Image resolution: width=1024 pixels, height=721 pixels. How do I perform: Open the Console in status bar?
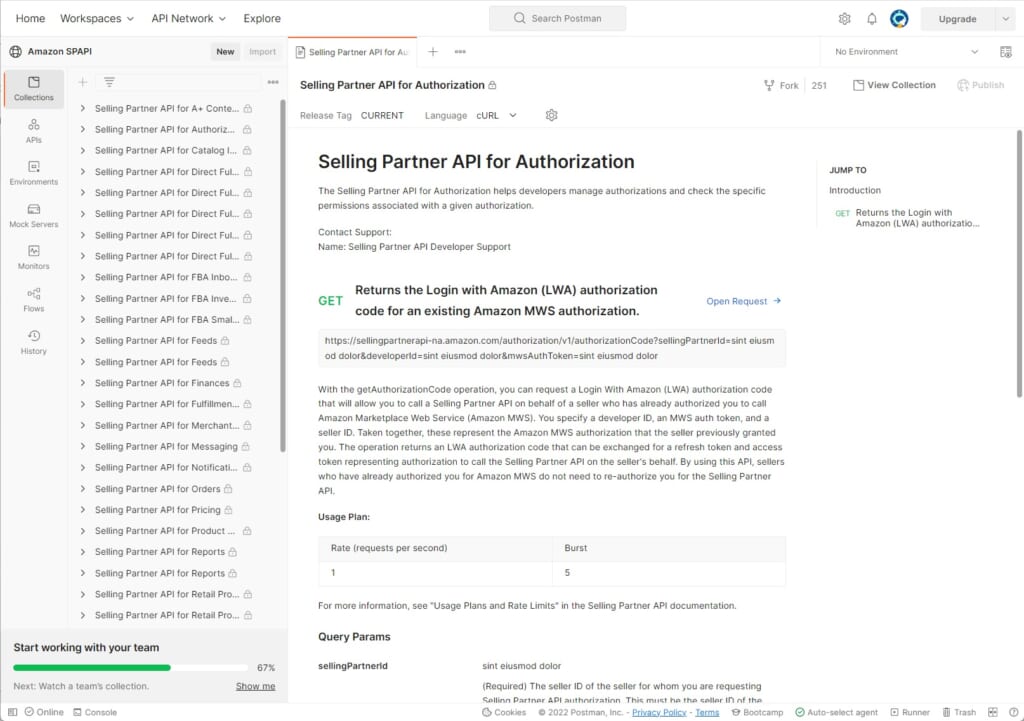pyautogui.click(x=95, y=712)
